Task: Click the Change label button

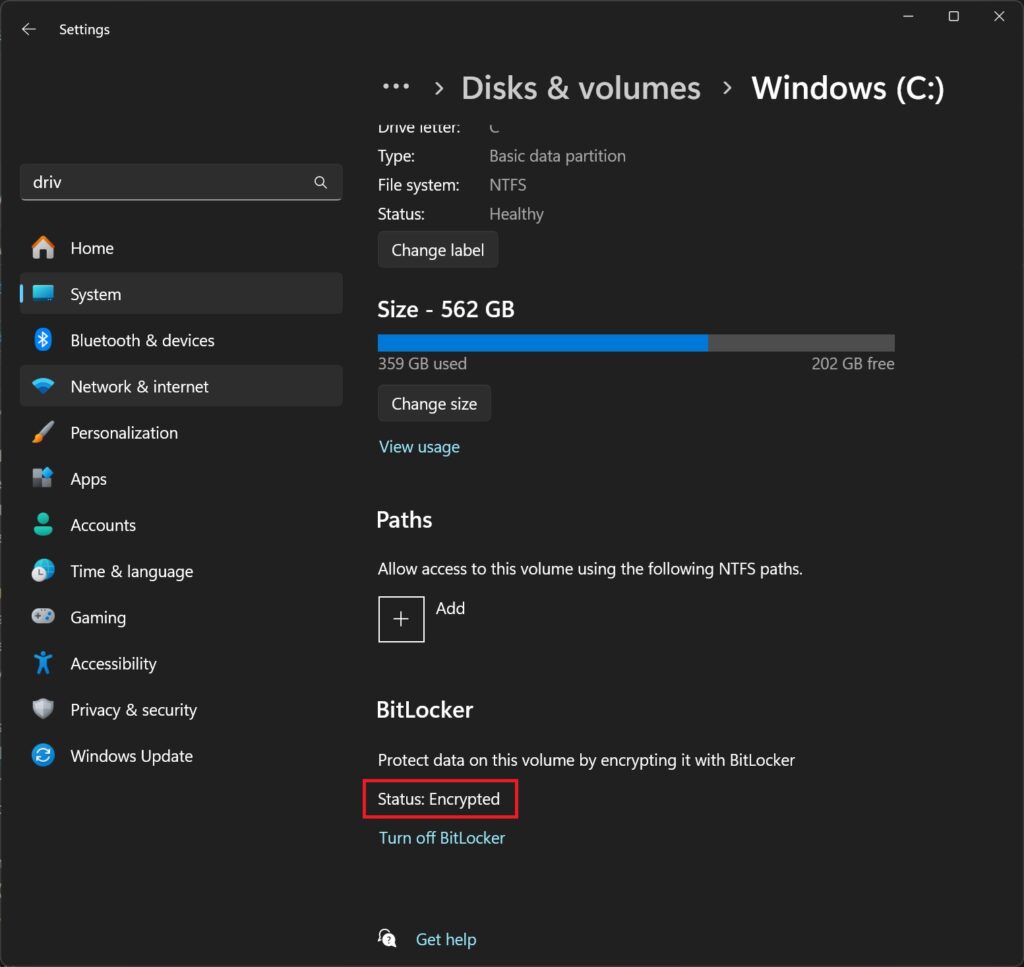Action: [437, 249]
